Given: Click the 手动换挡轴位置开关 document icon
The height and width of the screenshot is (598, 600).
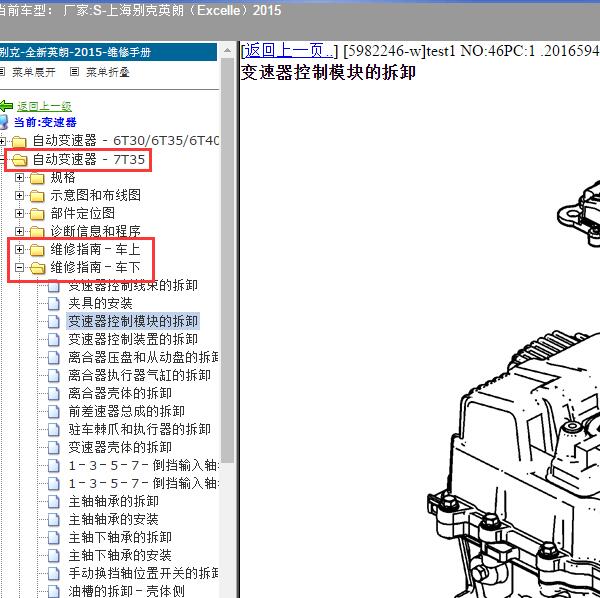Looking at the screenshot, I should point(54,573).
